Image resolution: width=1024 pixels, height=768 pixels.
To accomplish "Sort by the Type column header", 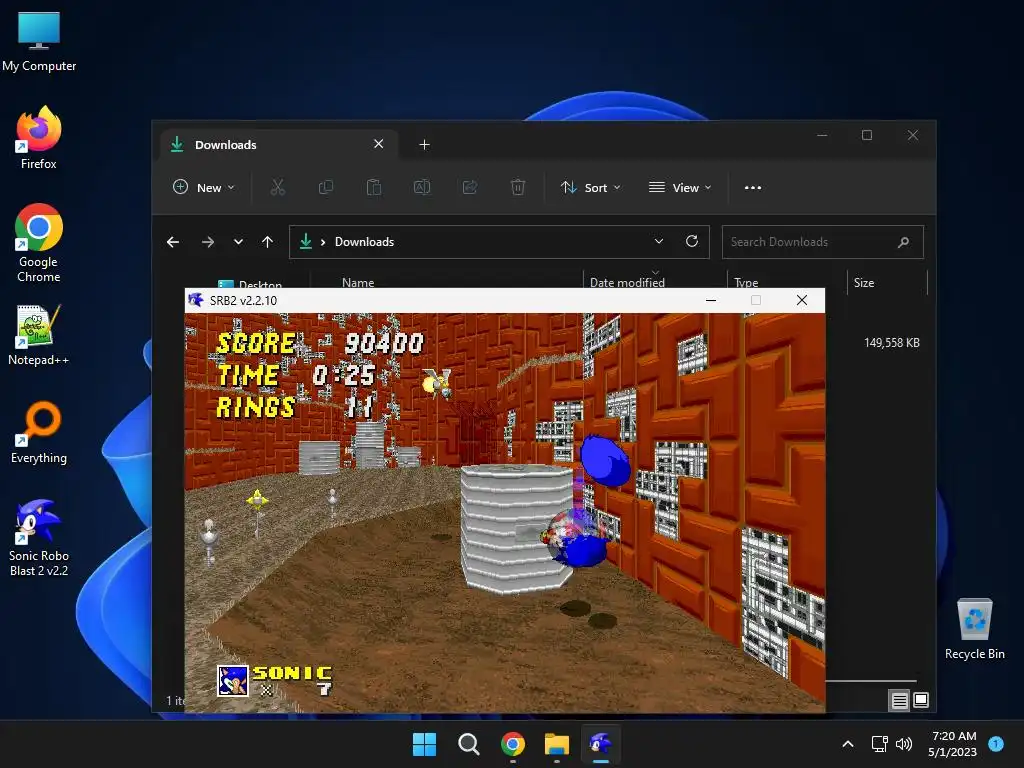I will coord(746,282).
